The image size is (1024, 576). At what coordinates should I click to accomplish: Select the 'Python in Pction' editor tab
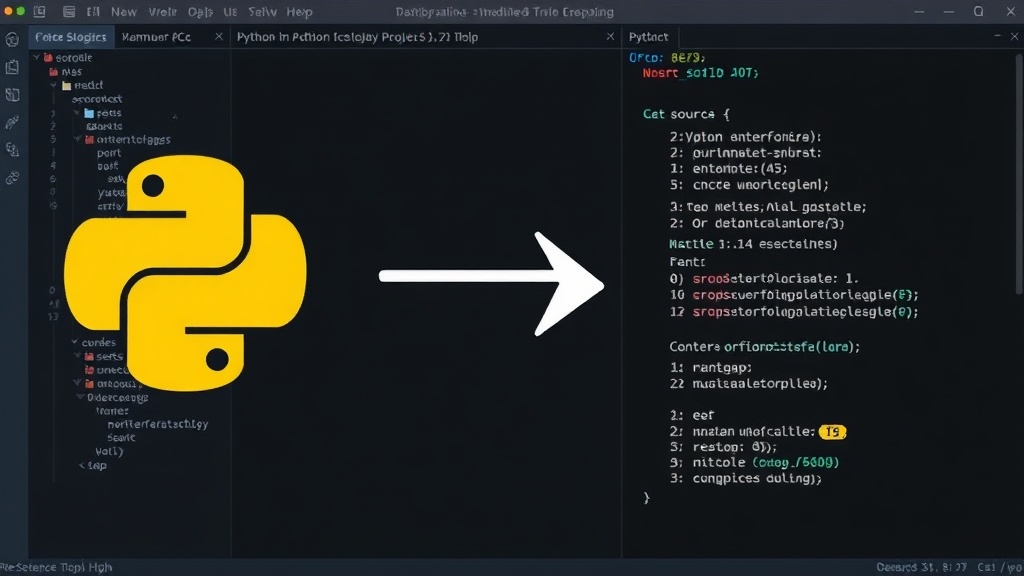(357, 37)
